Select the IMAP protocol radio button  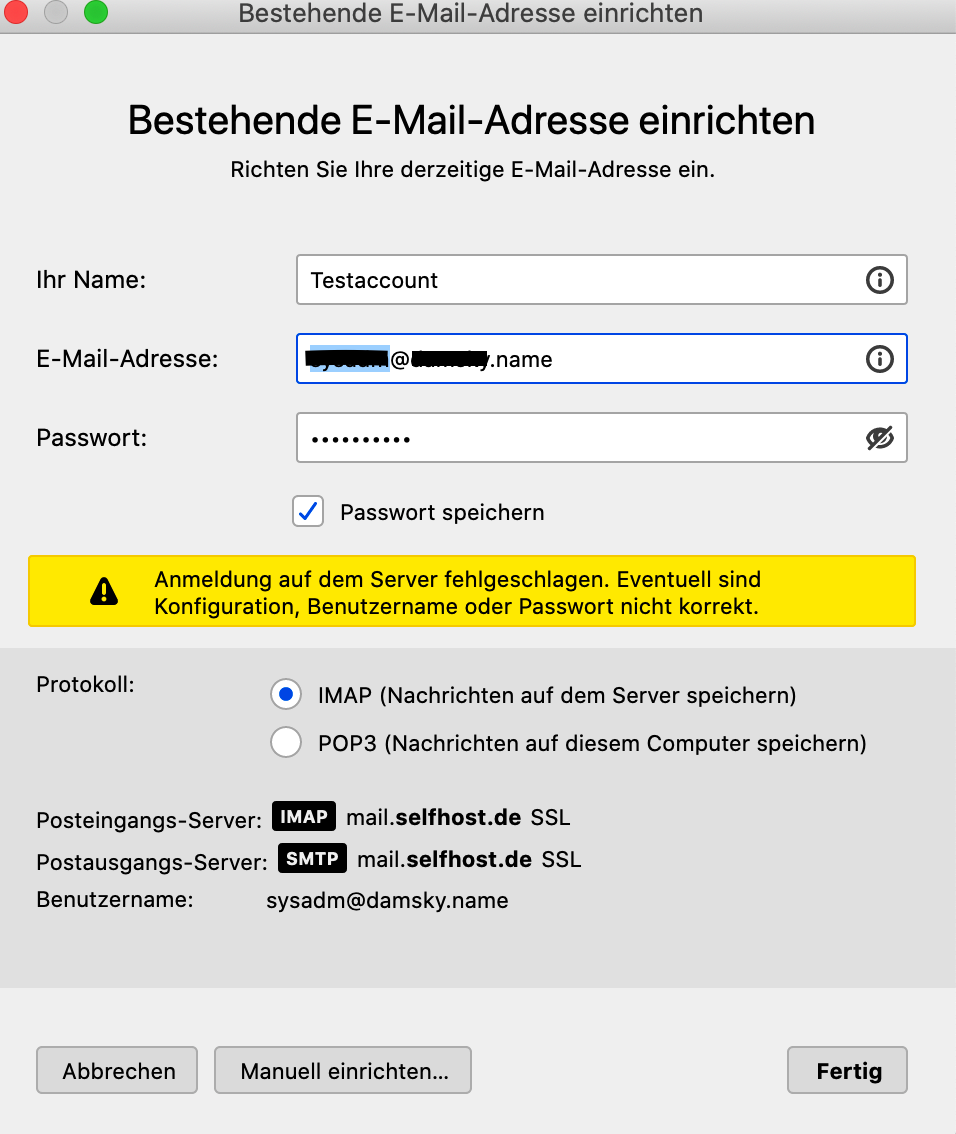click(286, 694)
